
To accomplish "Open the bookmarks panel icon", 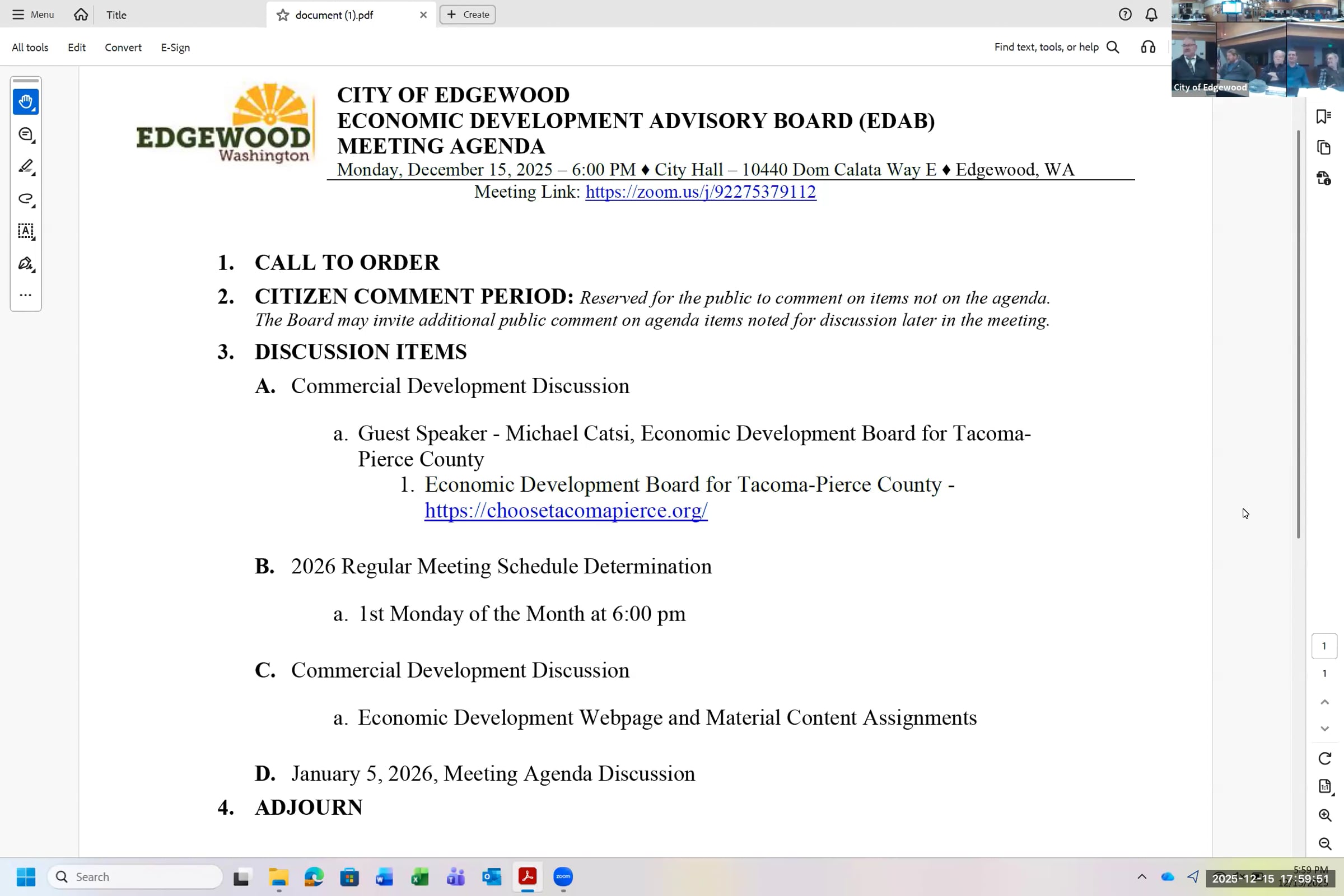I will coord(1323,116).
